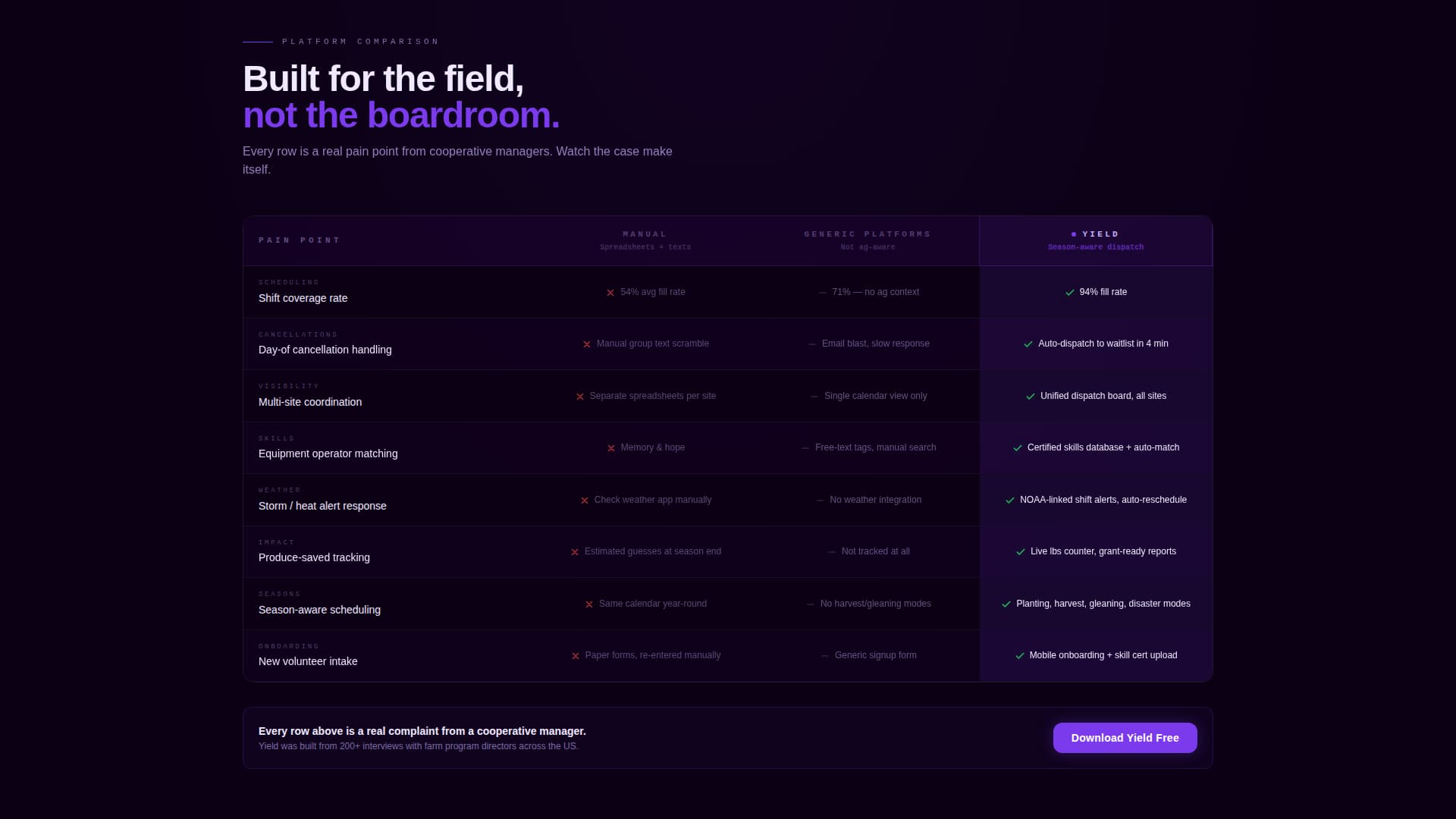Select the GENERIC PLATFORMS column header

tap(868, 234)
